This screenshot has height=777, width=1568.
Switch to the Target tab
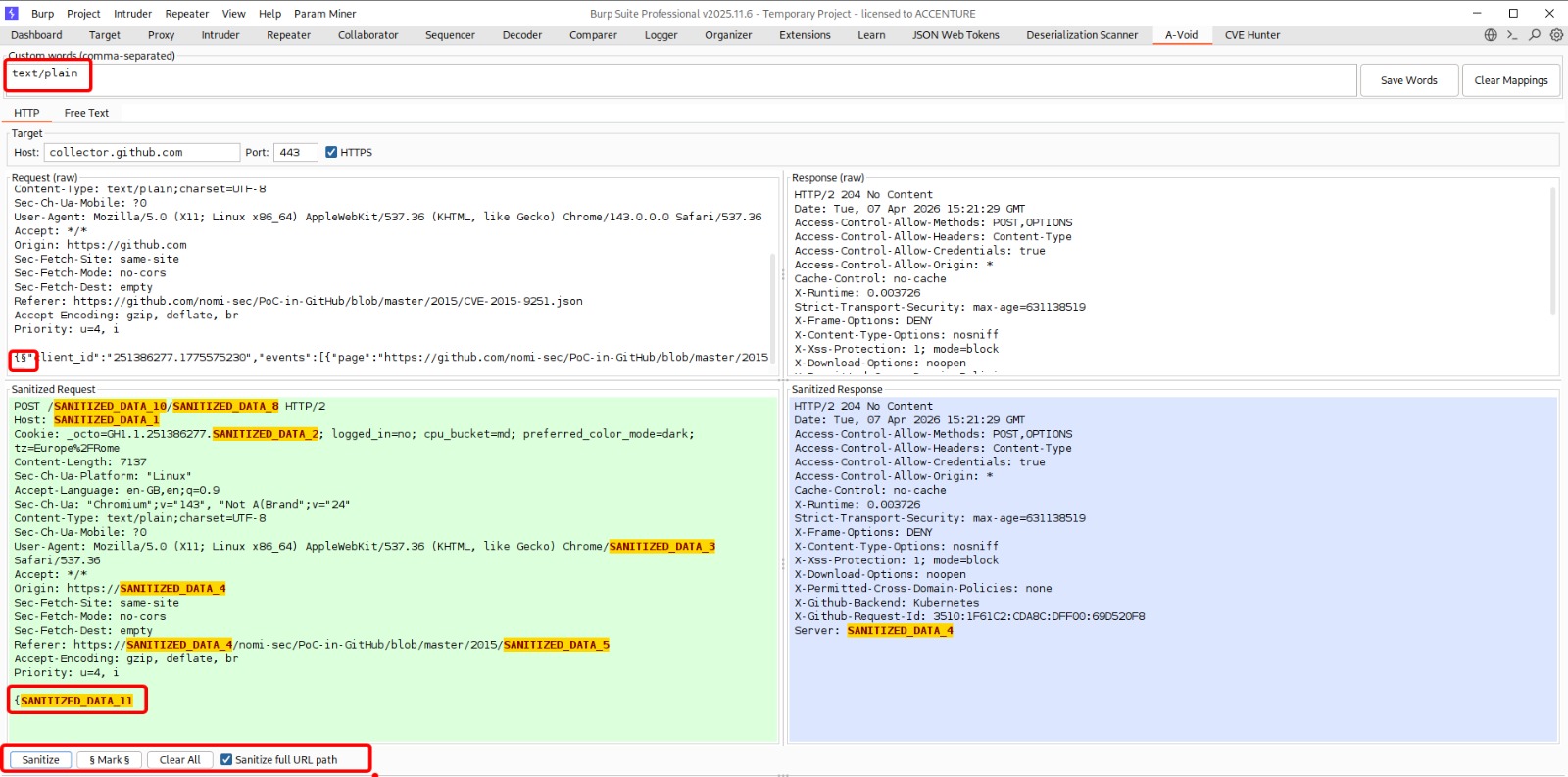click(x=105, y=35)
